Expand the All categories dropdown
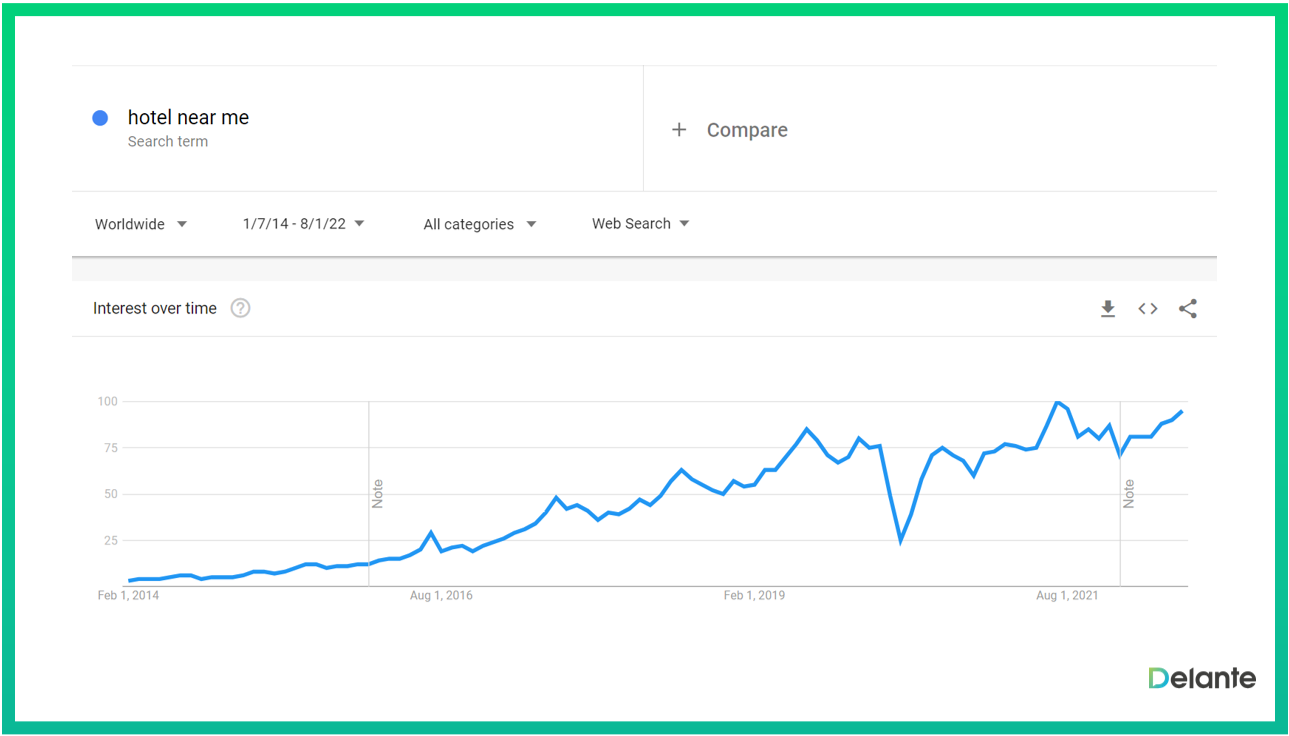 coord(479,224)
